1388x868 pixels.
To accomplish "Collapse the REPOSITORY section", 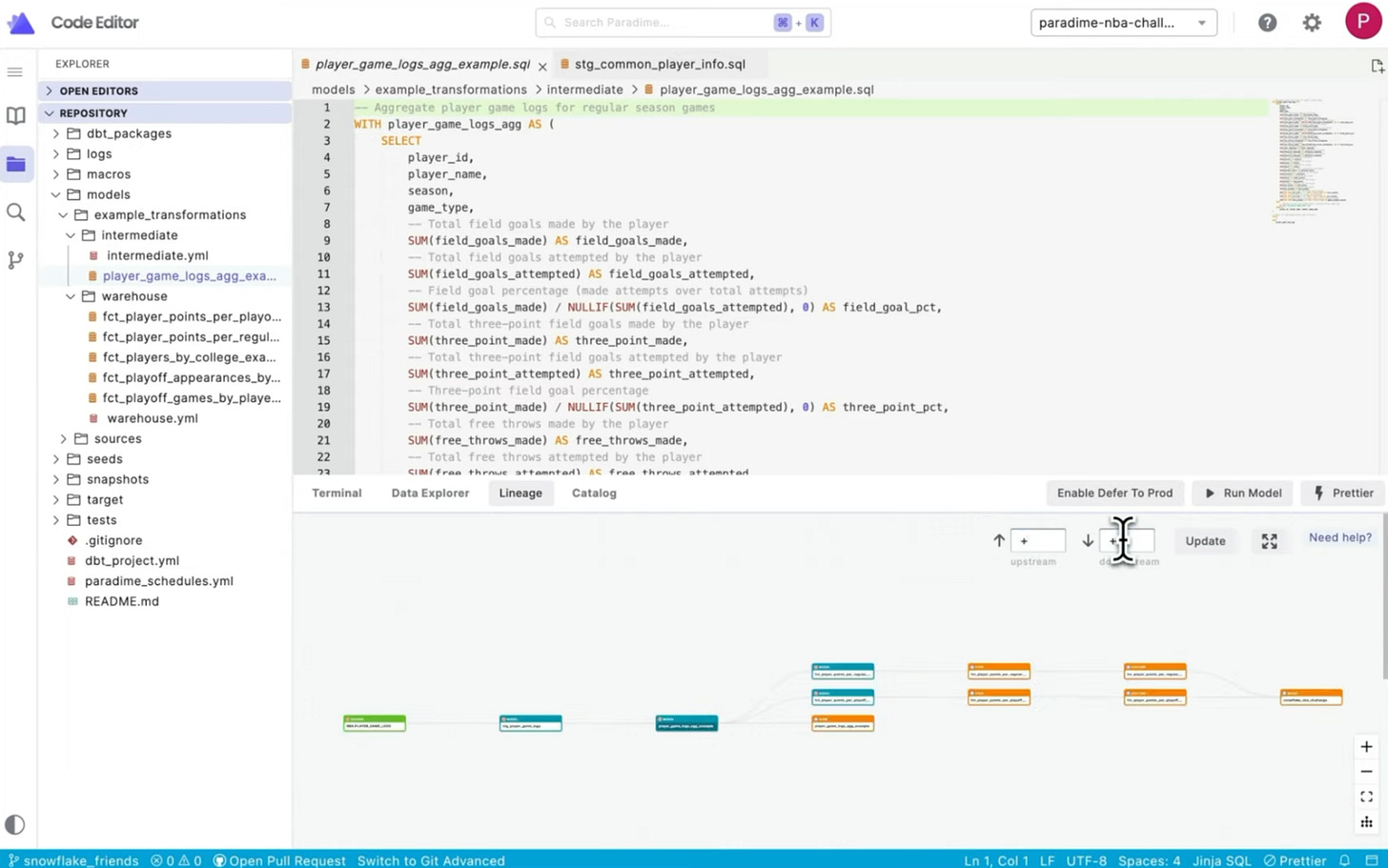I will [165, 112].
